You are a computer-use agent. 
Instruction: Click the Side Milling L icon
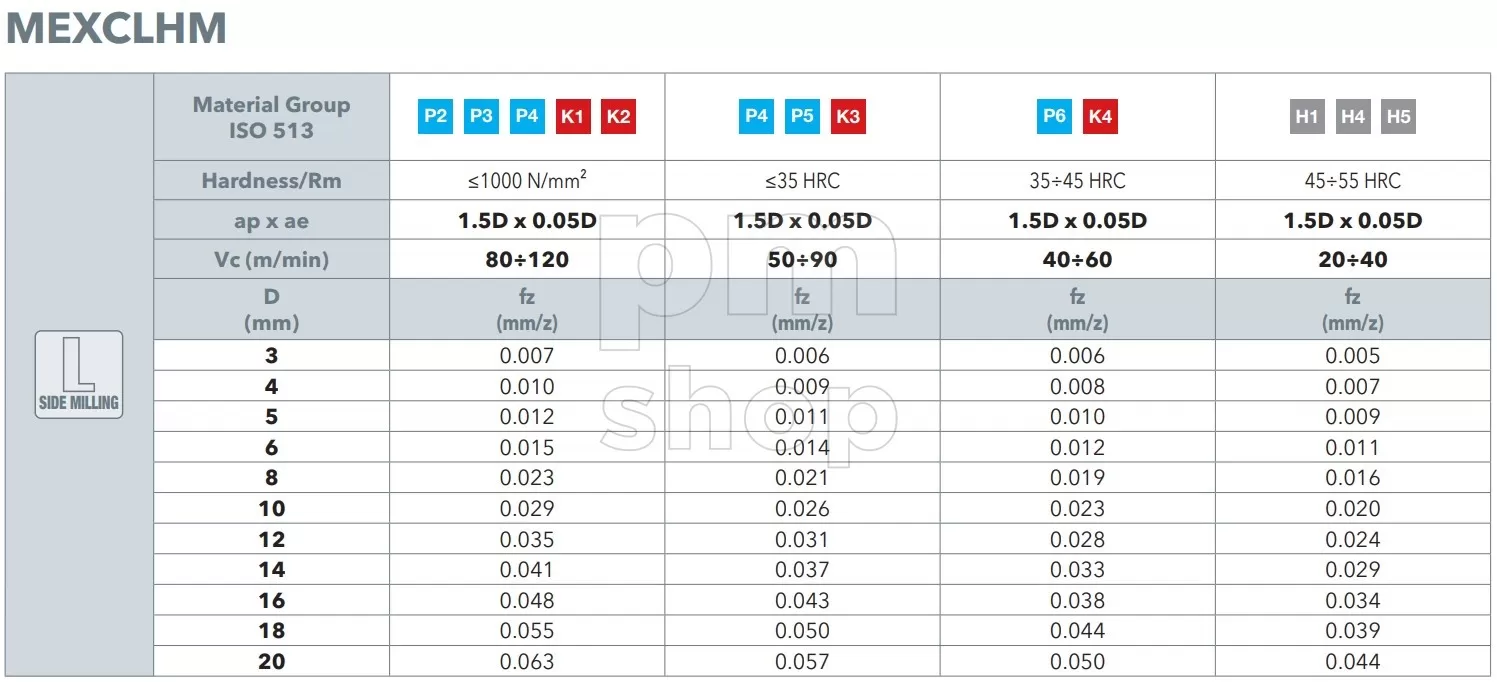79,375
